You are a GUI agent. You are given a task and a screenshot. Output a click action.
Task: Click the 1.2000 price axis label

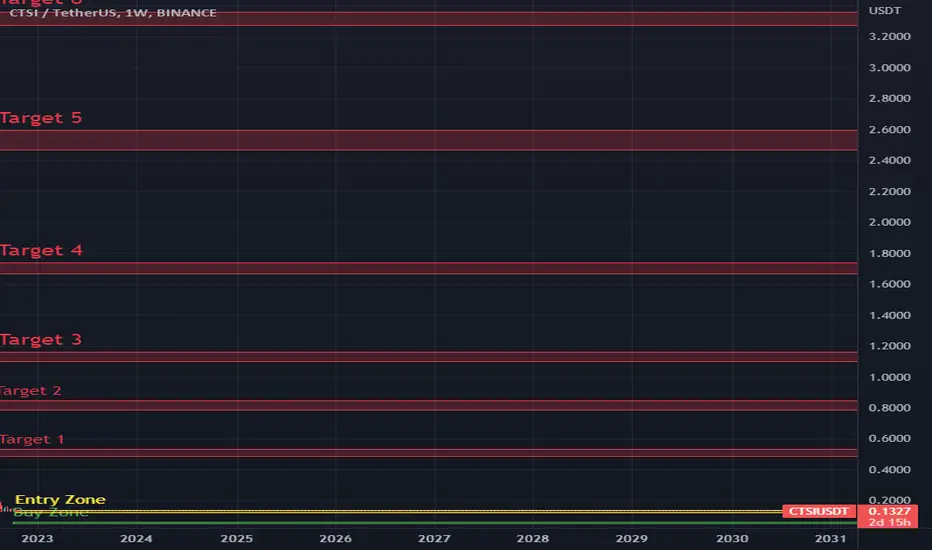click(889, 345)
